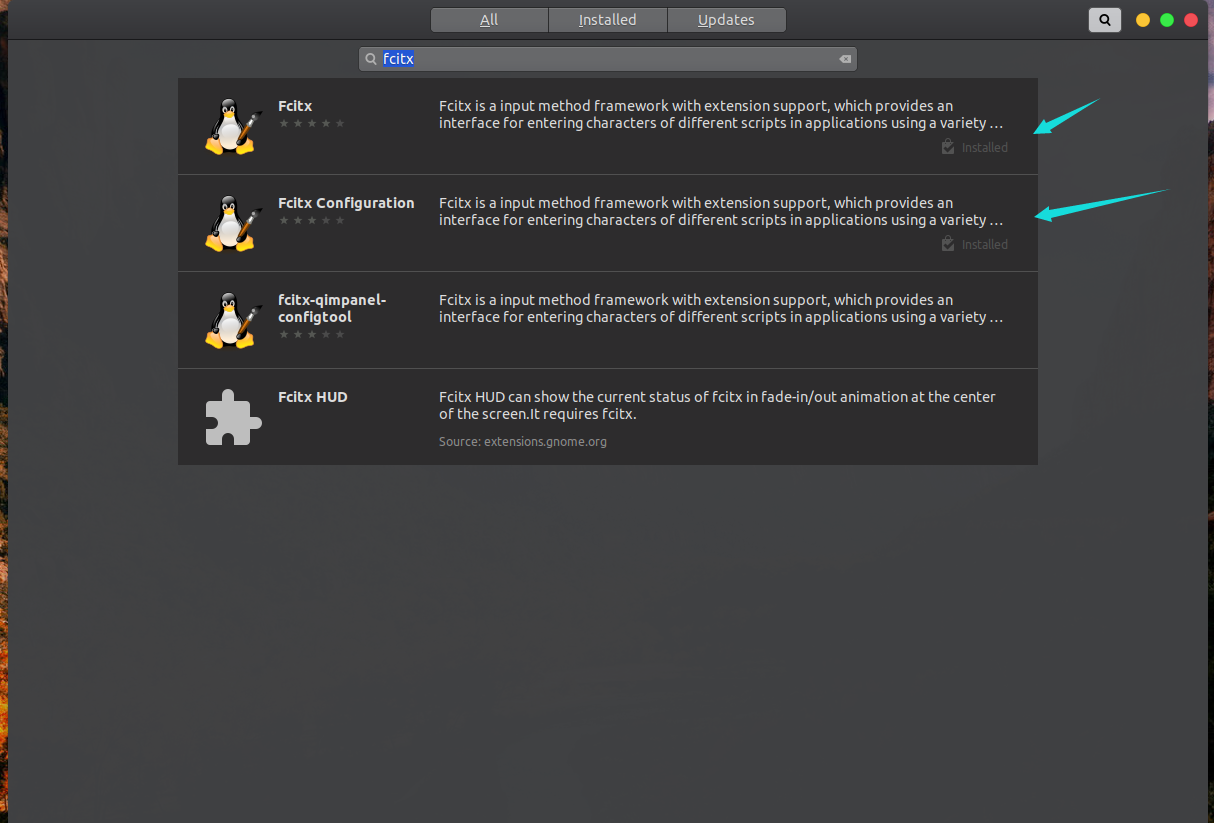Switch to the Installed tab
The image size is (1214, 823).
pyautogui.click(x=607, y=20)
